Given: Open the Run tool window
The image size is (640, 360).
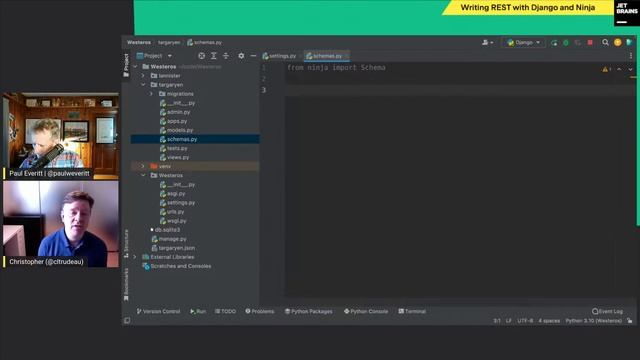Looking at the screenshot, I should tap(198, 311).
